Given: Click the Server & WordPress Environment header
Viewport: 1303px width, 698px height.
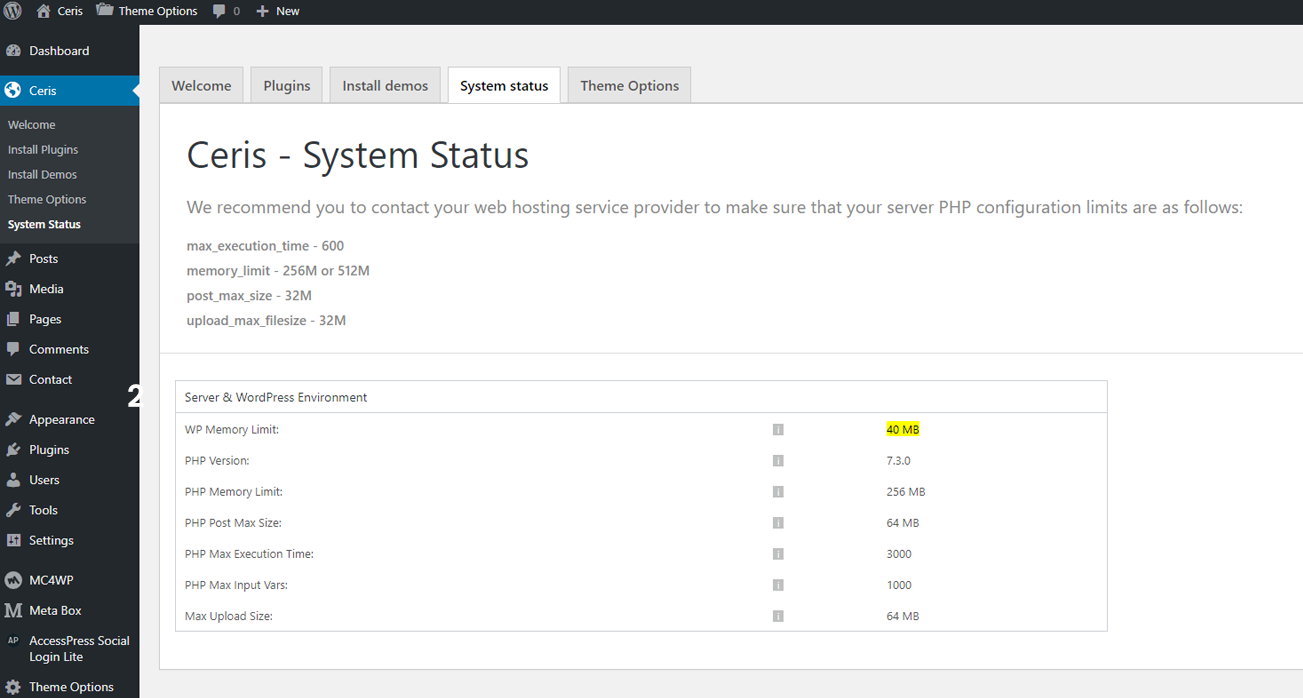Looking at the screenshot, I should coord(276,397).
